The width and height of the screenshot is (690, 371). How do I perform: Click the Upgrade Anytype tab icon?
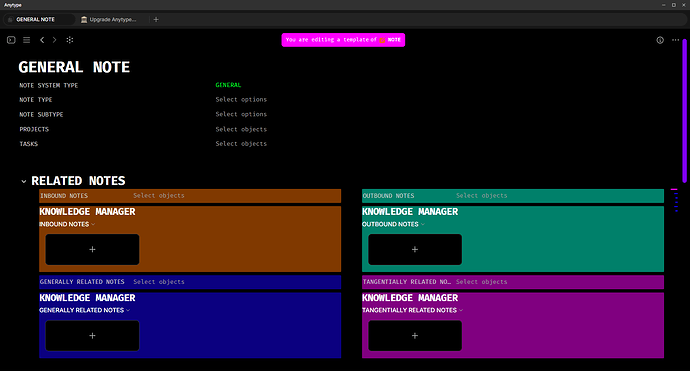[x=84, y=19]
